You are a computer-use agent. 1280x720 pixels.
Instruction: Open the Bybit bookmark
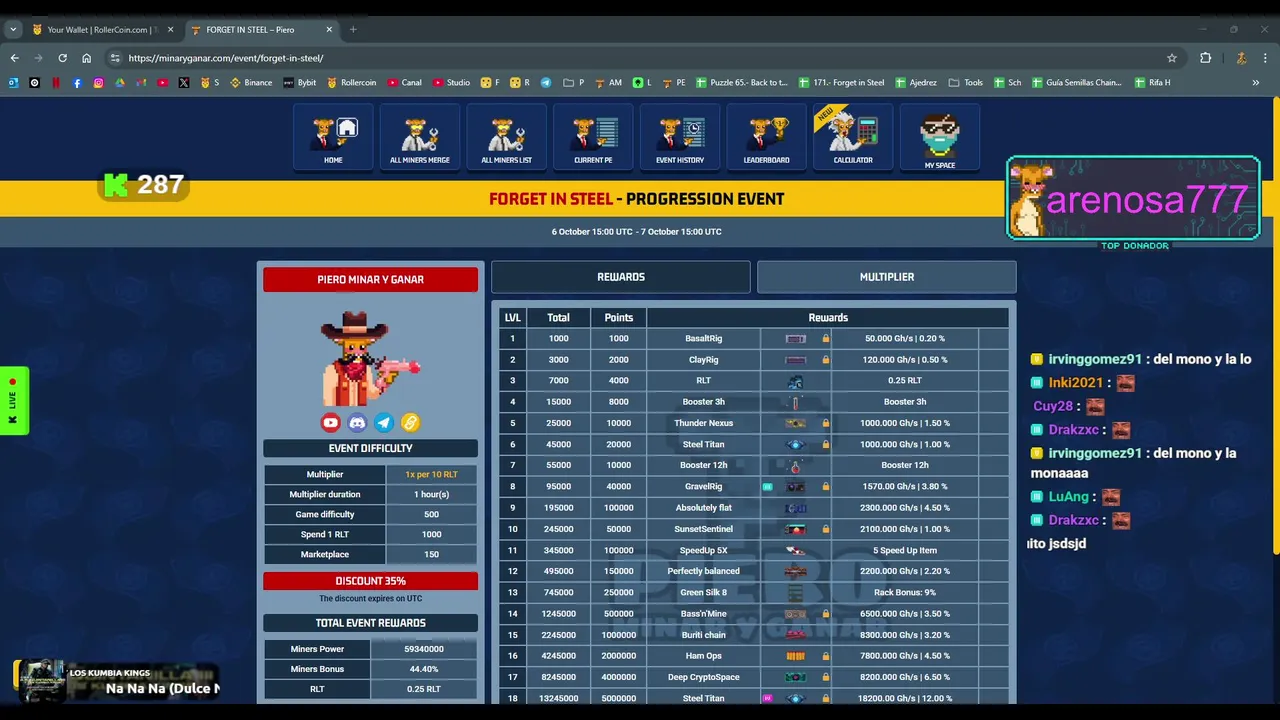point(300,83)
